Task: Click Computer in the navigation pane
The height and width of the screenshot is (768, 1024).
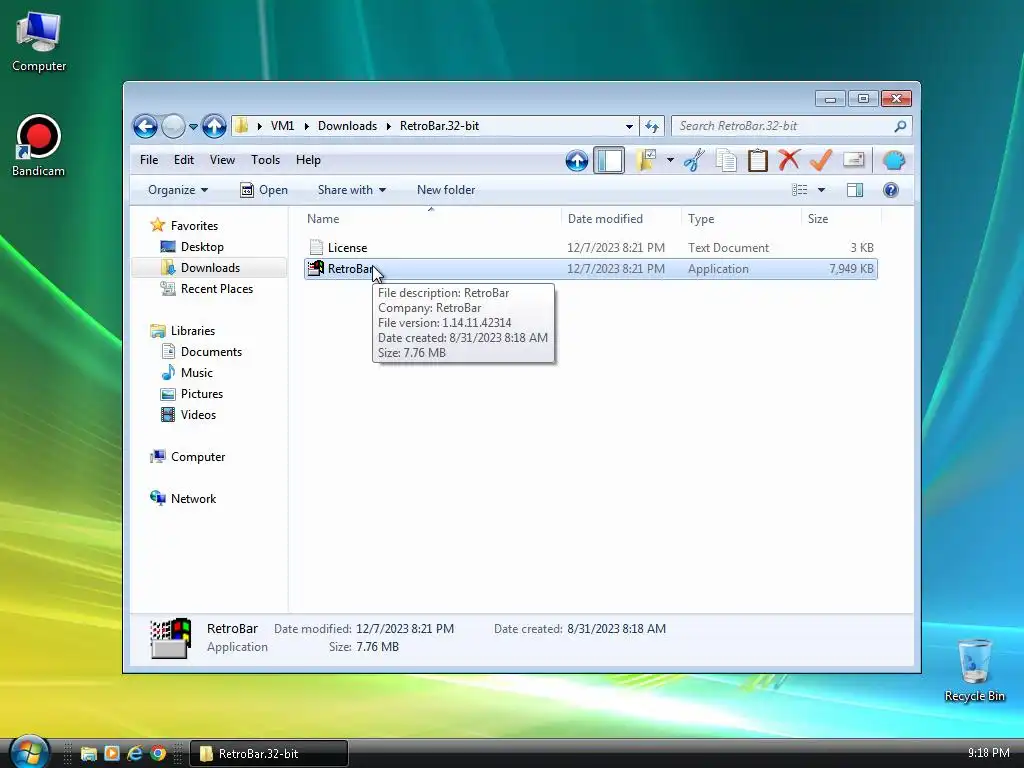Action: coord(198,457)
